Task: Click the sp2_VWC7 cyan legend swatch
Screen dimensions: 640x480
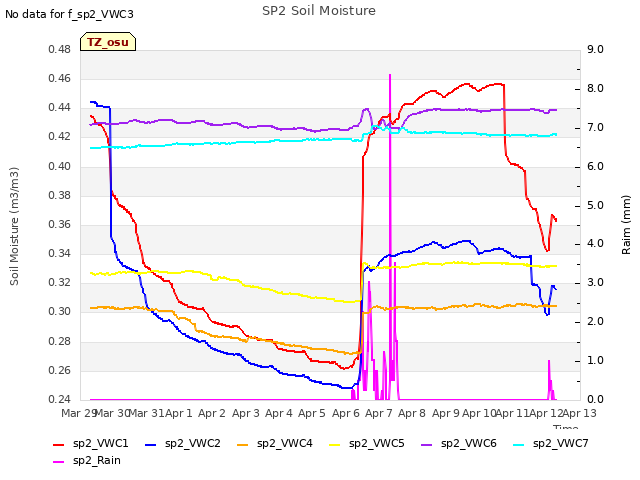Action: point(519,444)
